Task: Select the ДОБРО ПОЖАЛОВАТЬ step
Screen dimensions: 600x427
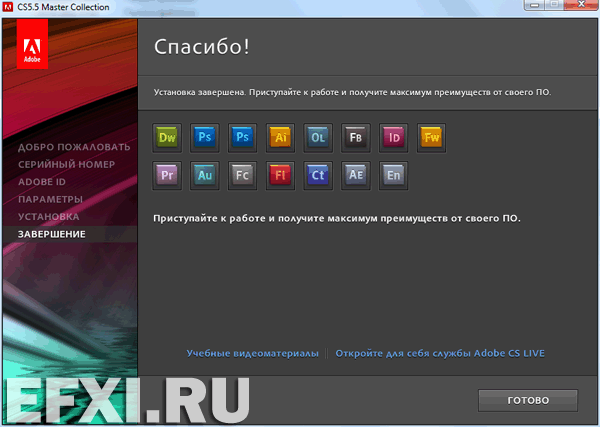Action: (x=74, y=147)
